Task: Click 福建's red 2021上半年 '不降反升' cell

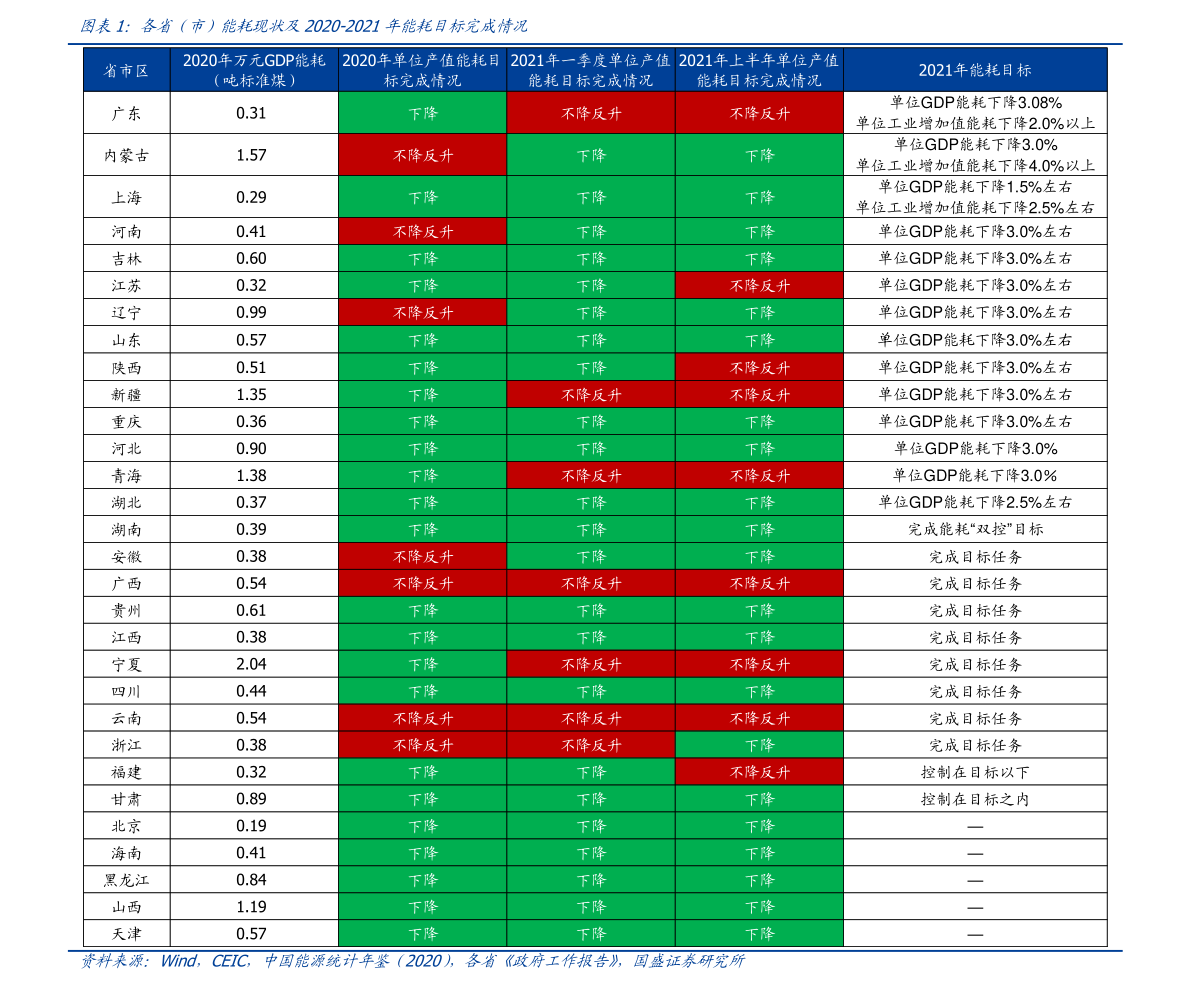Action: (760, 772)
